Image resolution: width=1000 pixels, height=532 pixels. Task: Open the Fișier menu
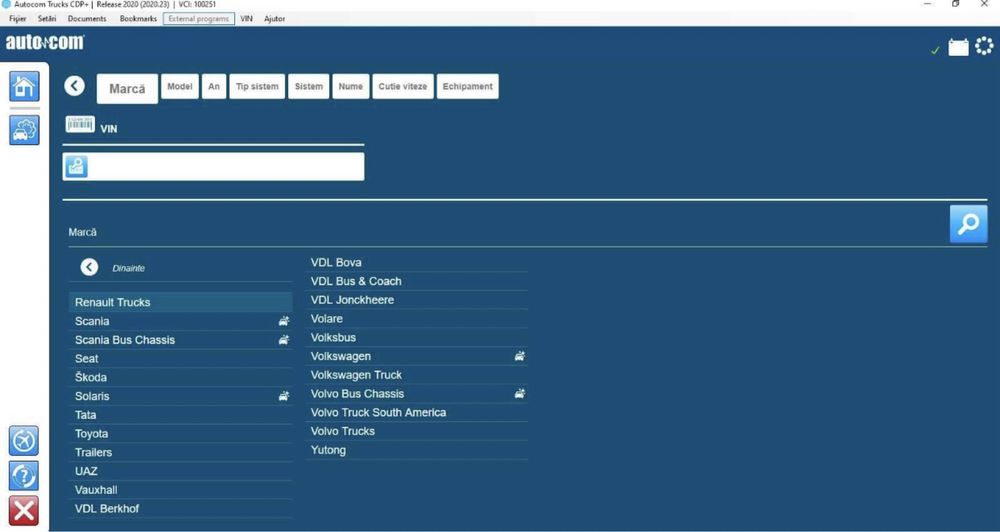point(18,18)
